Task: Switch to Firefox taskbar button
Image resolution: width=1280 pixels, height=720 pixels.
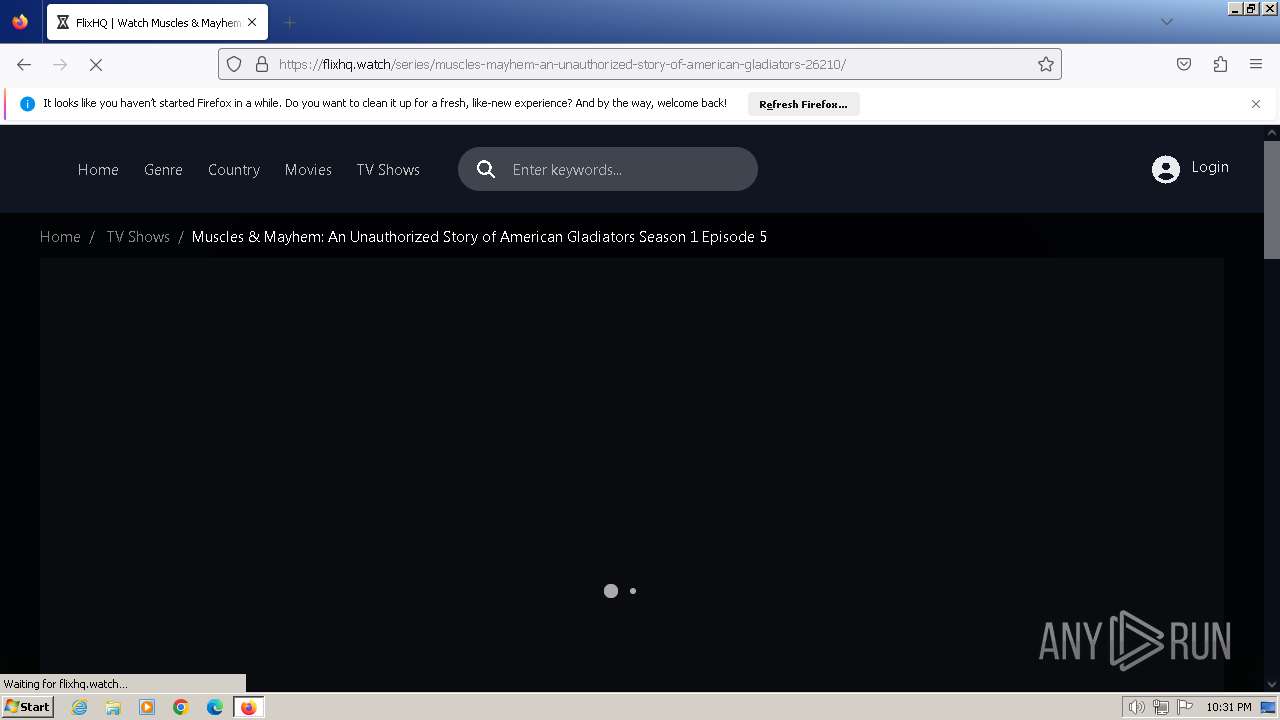Action: [x=248, y=707]
